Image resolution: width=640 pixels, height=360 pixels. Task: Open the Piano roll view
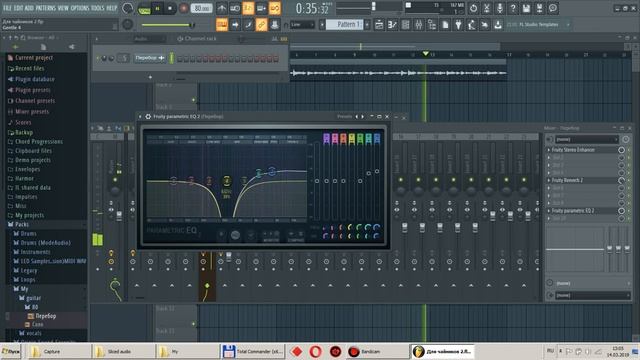click(x=392, y=25)
